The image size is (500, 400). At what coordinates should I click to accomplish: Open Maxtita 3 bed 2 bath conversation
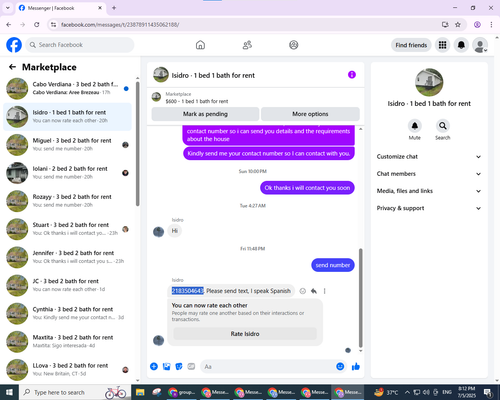coord(67,342)
